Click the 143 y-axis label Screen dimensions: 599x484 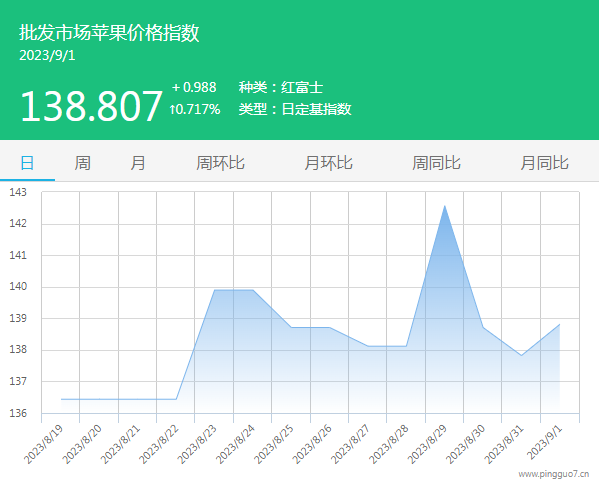coord(18,192)
